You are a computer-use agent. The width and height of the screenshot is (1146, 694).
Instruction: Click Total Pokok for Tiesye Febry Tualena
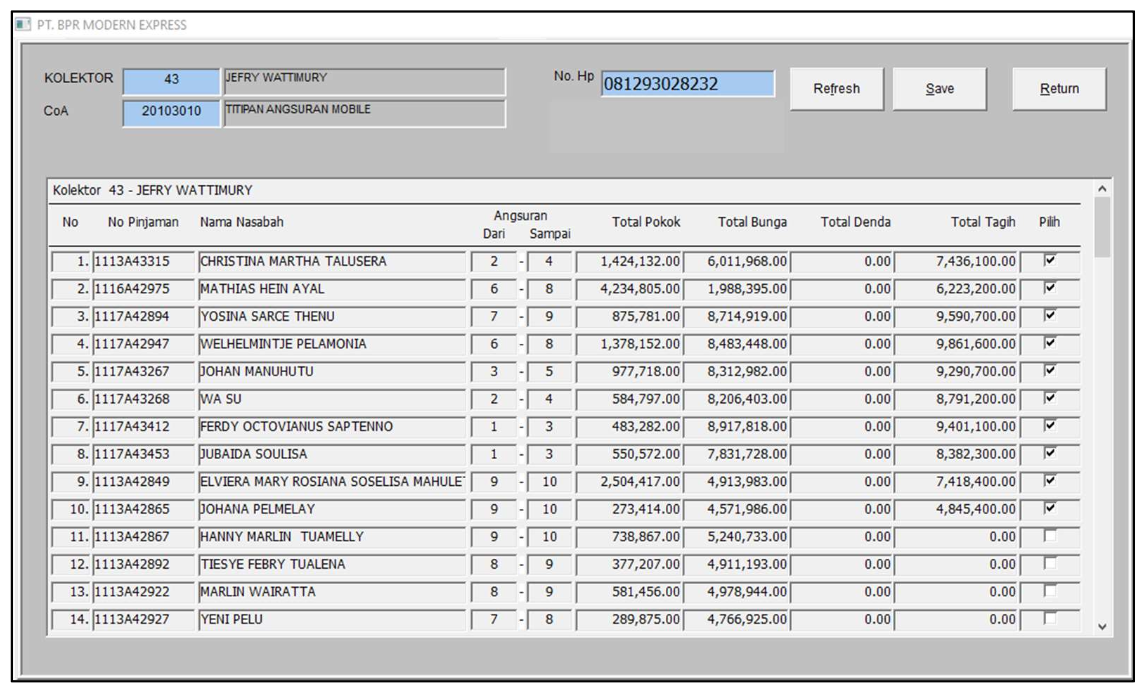(630, 564)
